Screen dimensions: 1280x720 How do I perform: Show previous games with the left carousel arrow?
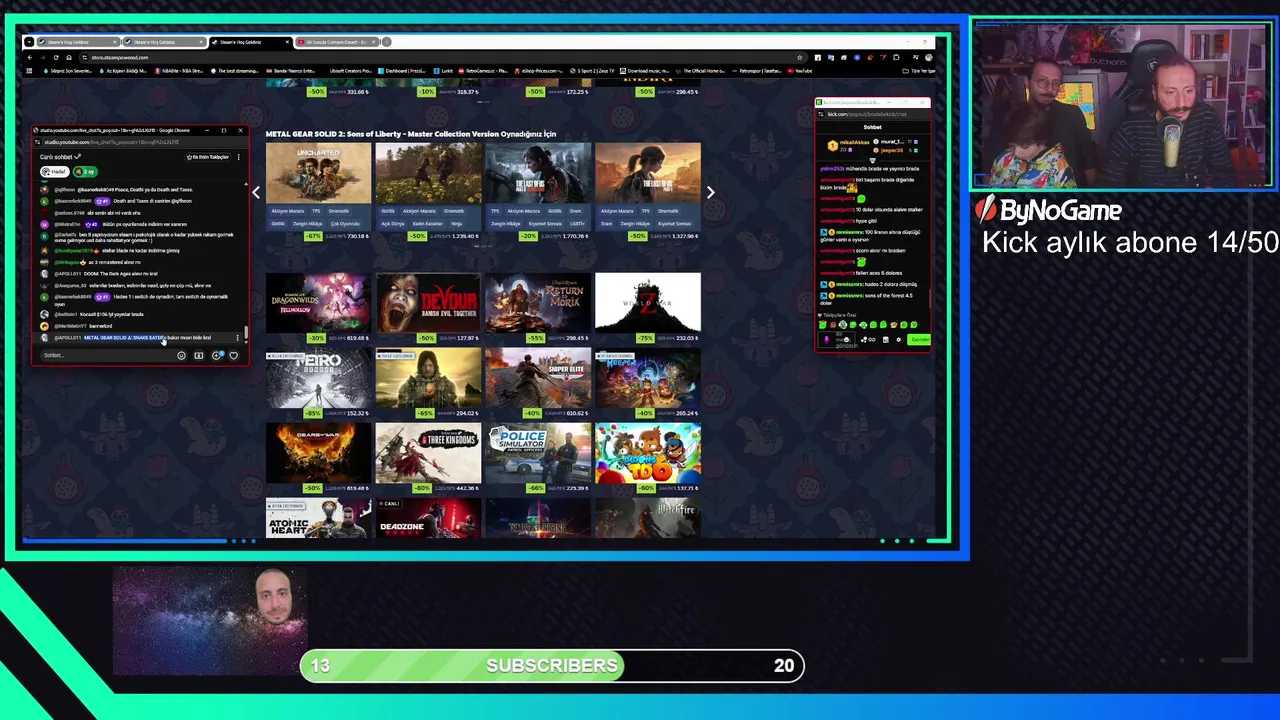tap(256, 192)
